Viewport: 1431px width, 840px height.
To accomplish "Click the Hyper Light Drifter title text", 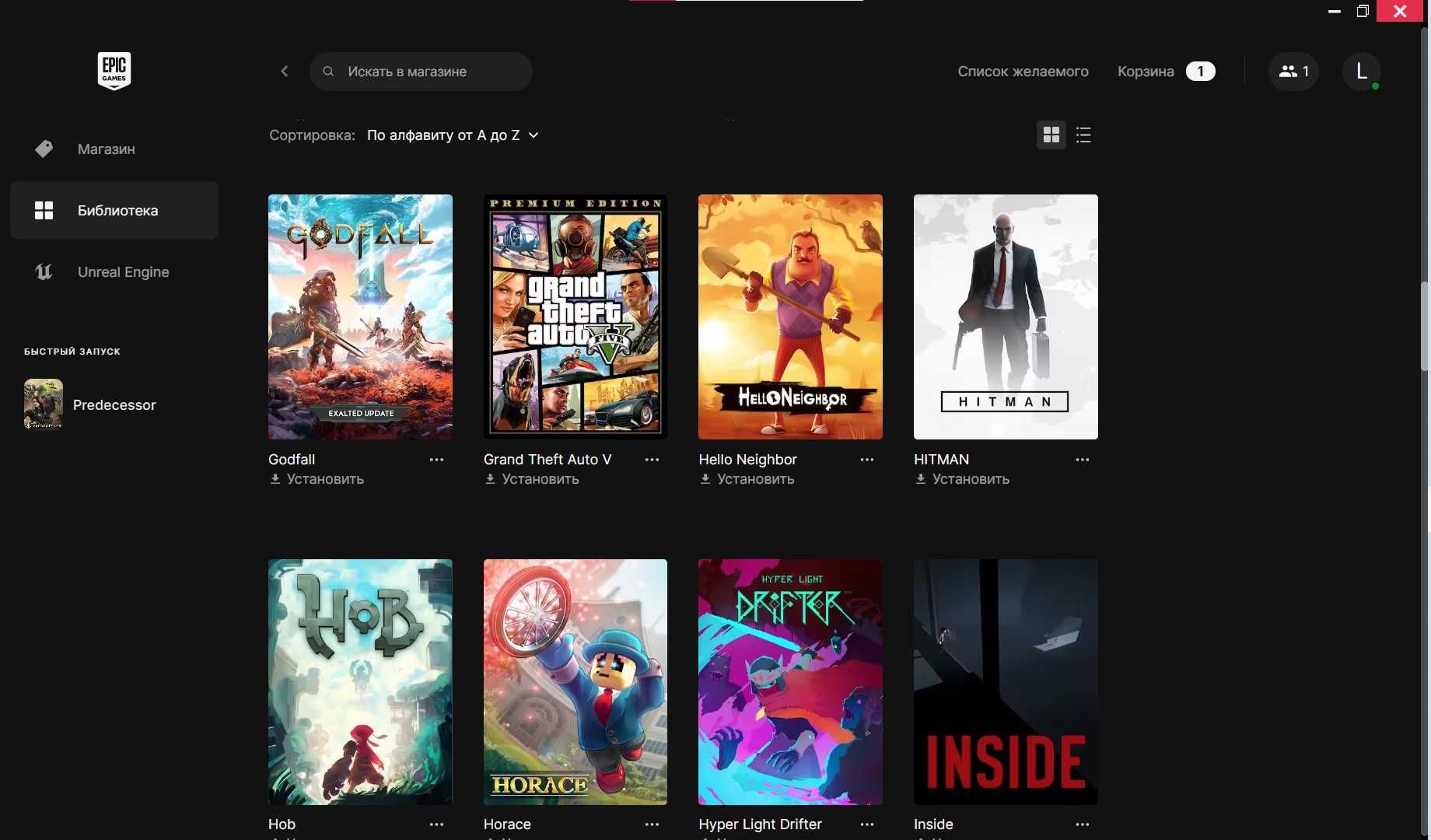I will pos(760,824).
